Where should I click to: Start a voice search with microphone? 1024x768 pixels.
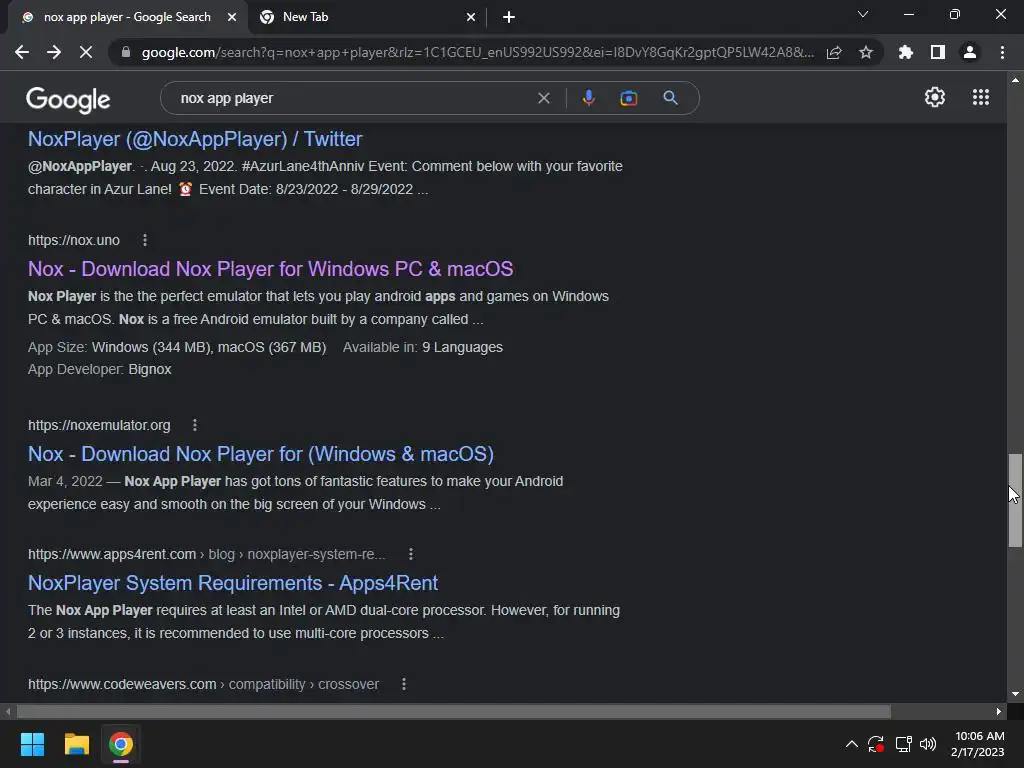click(588, 98)
